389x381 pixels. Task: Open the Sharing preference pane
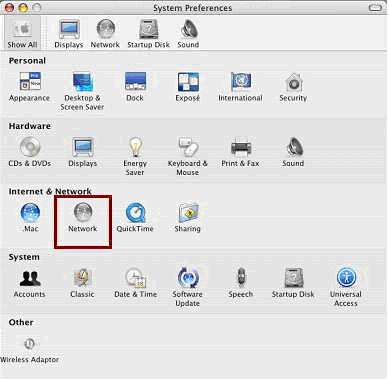click(188, 218)
